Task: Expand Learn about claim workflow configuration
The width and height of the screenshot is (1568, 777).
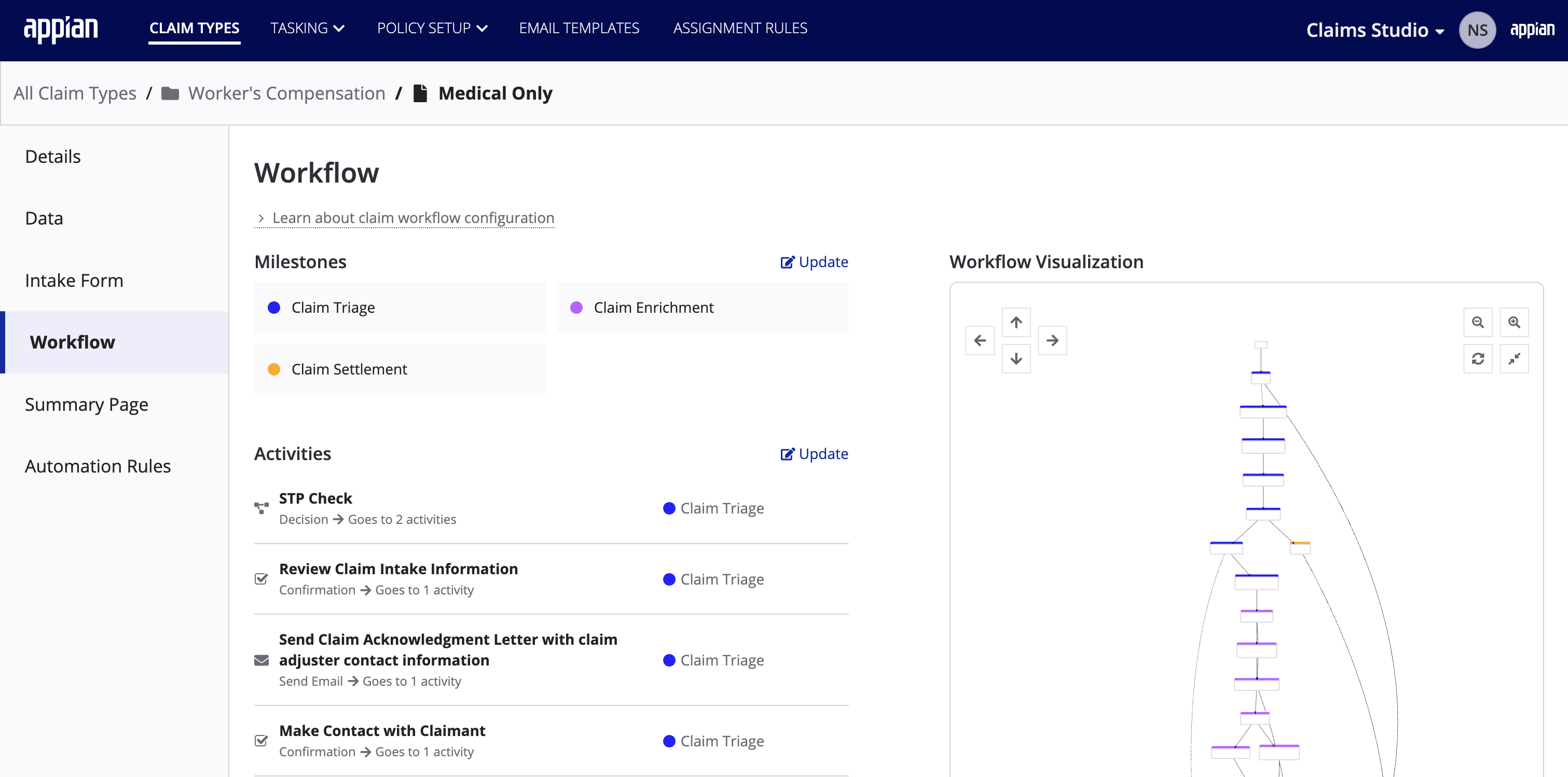Action: tap(404, 218)
